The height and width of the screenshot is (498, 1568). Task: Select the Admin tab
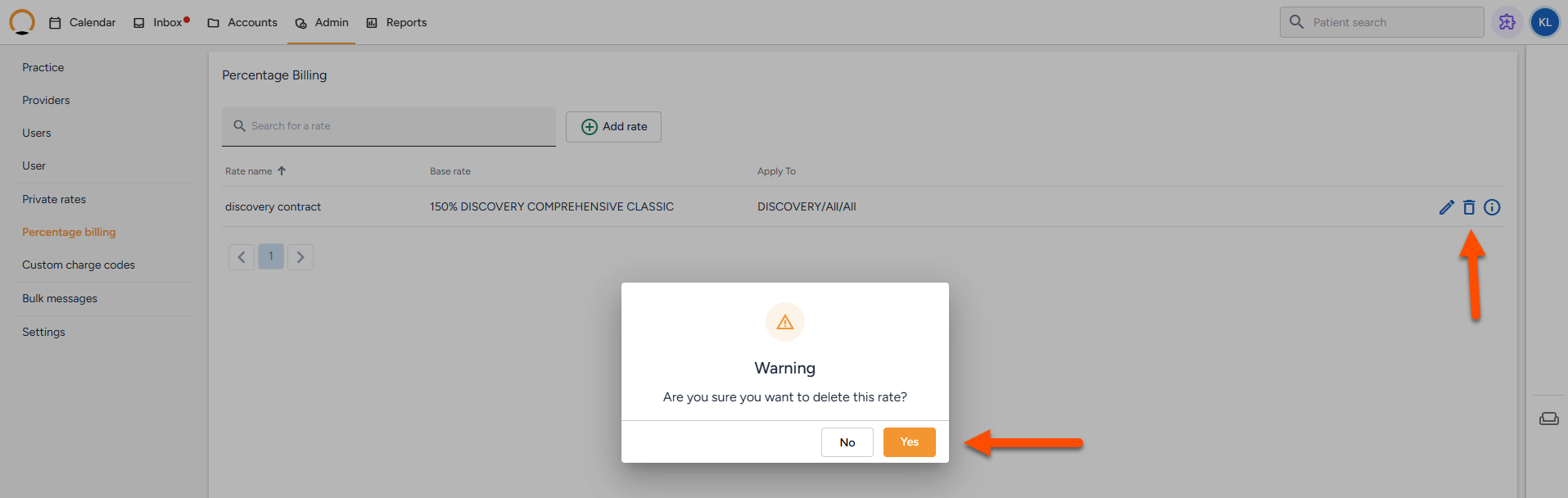322,22
